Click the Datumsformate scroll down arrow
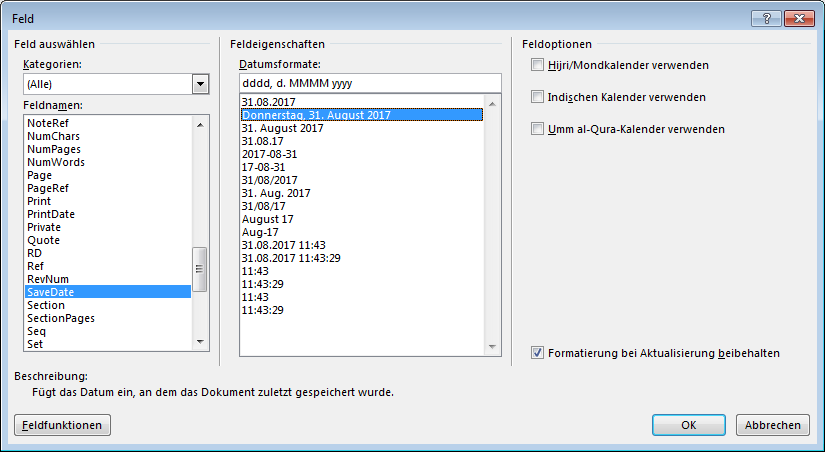The image size is (825, 452). point(492,347)
